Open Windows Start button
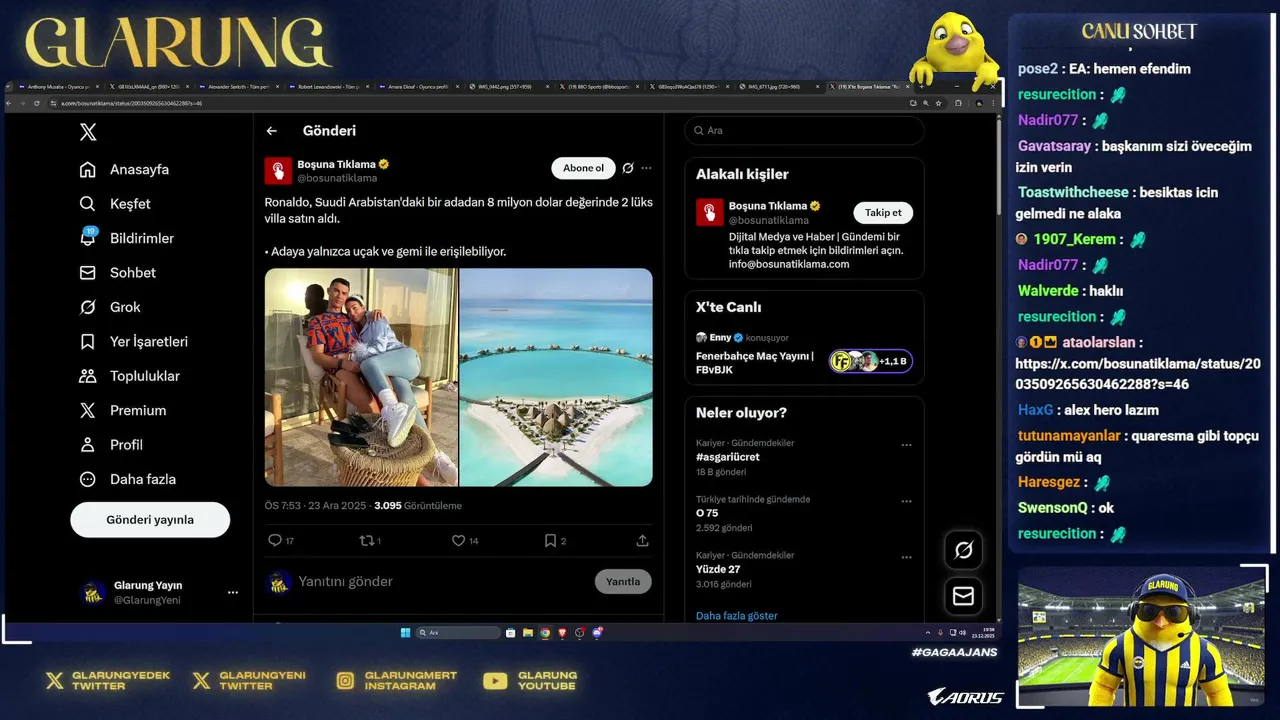 pyautogui.click(x=405, y=632)
